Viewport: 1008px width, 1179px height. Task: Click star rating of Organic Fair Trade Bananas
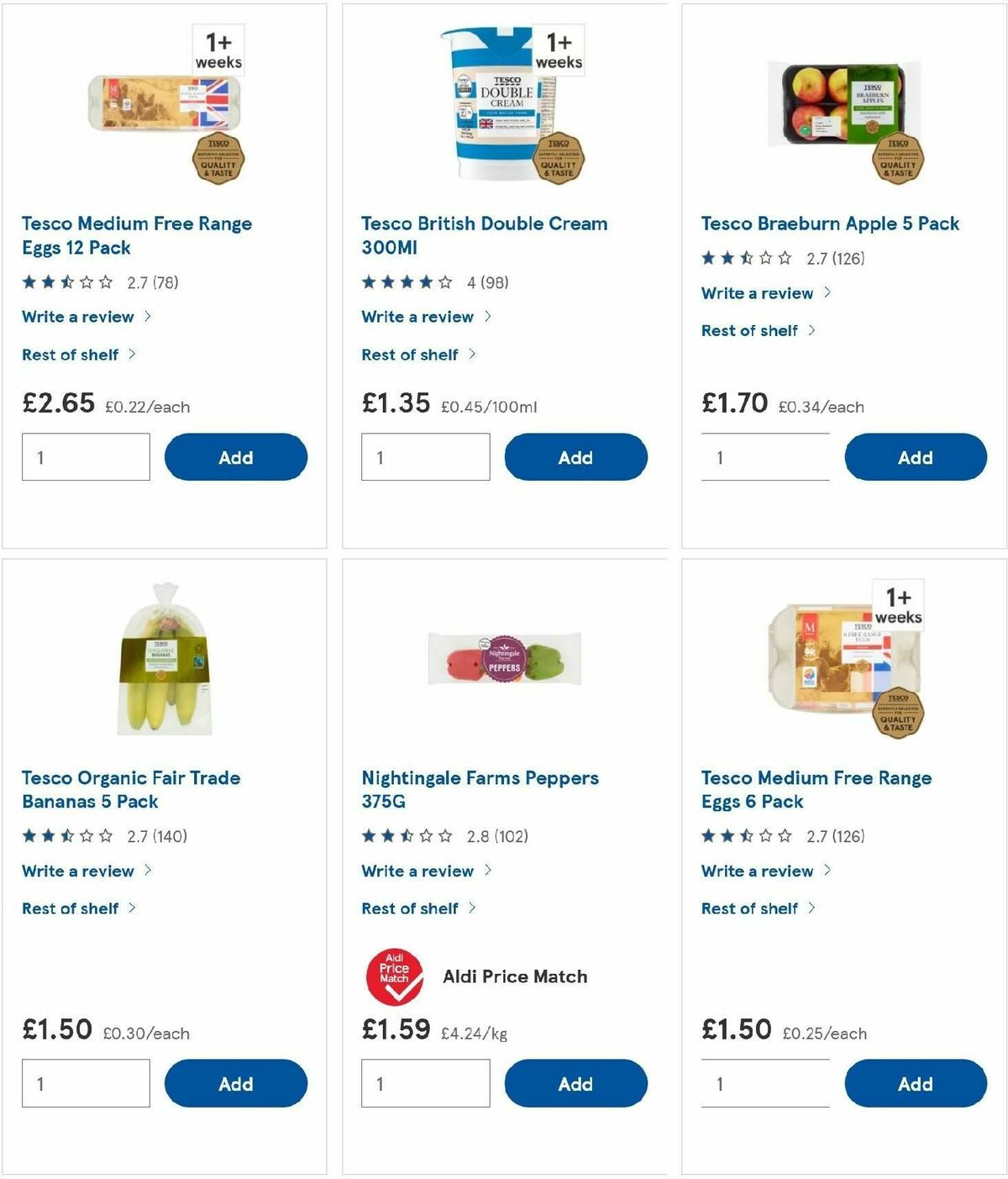point(66,836)
